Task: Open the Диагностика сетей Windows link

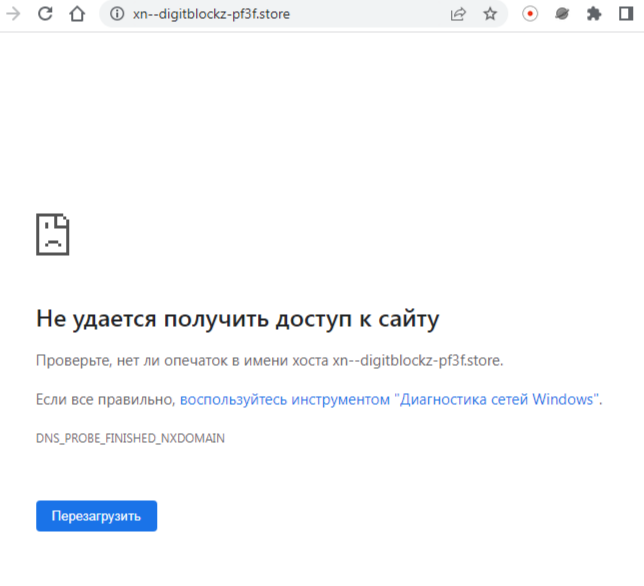Action: click(390, 399)
